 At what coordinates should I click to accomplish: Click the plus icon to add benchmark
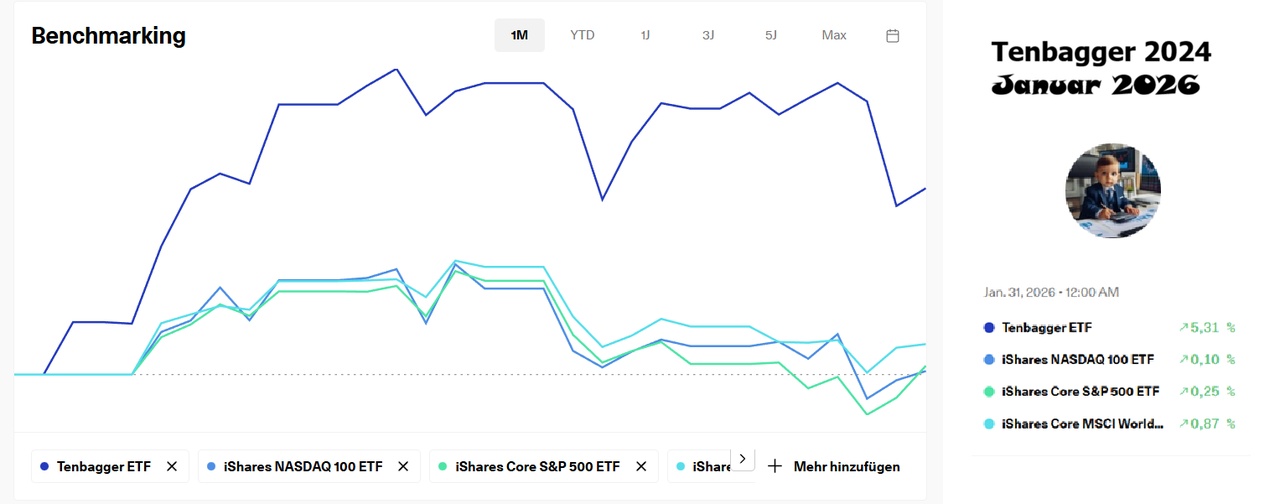click(774, 466)
